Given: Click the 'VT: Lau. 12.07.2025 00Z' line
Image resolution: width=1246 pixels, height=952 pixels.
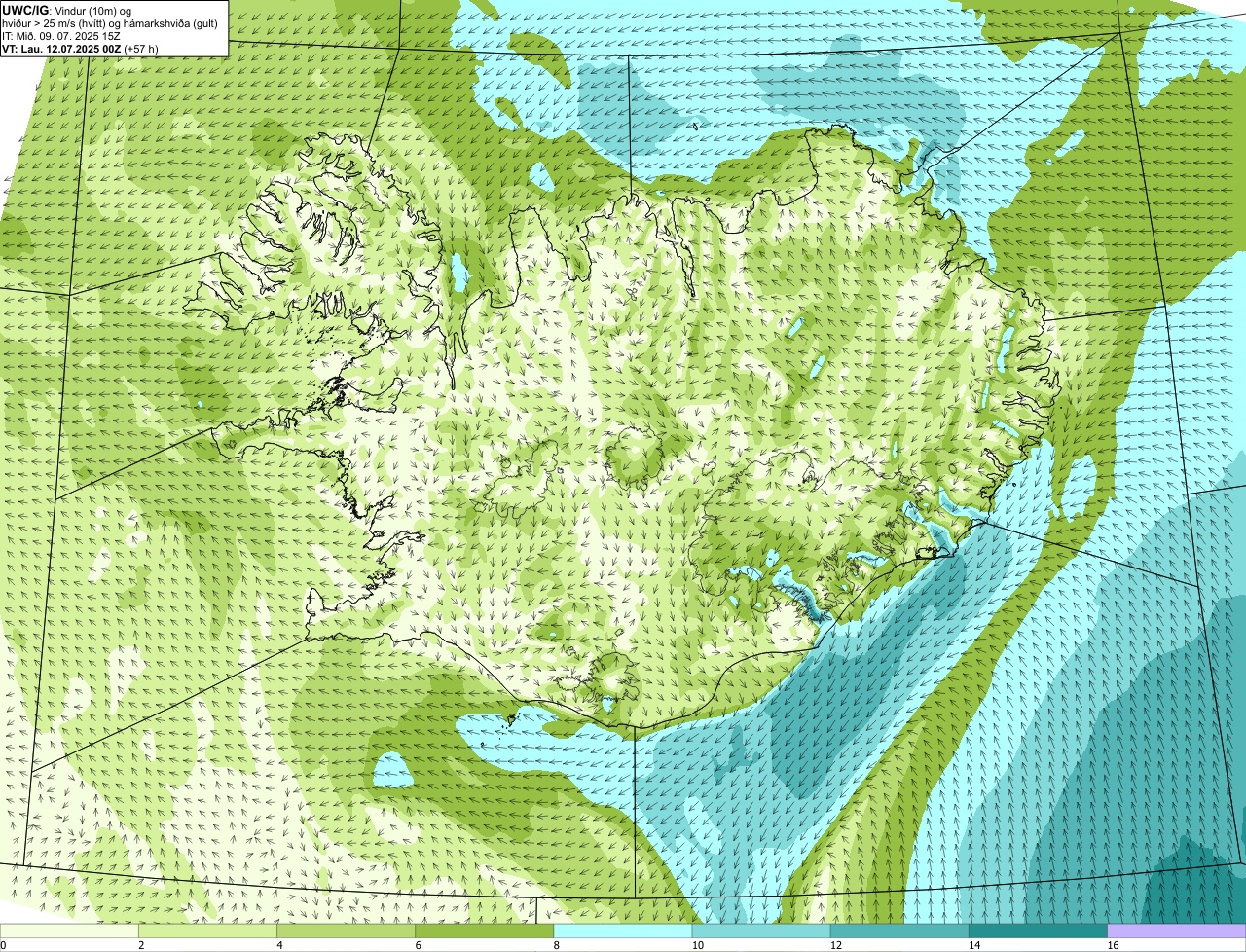Looking at the screenshot, I should point(81,49).
